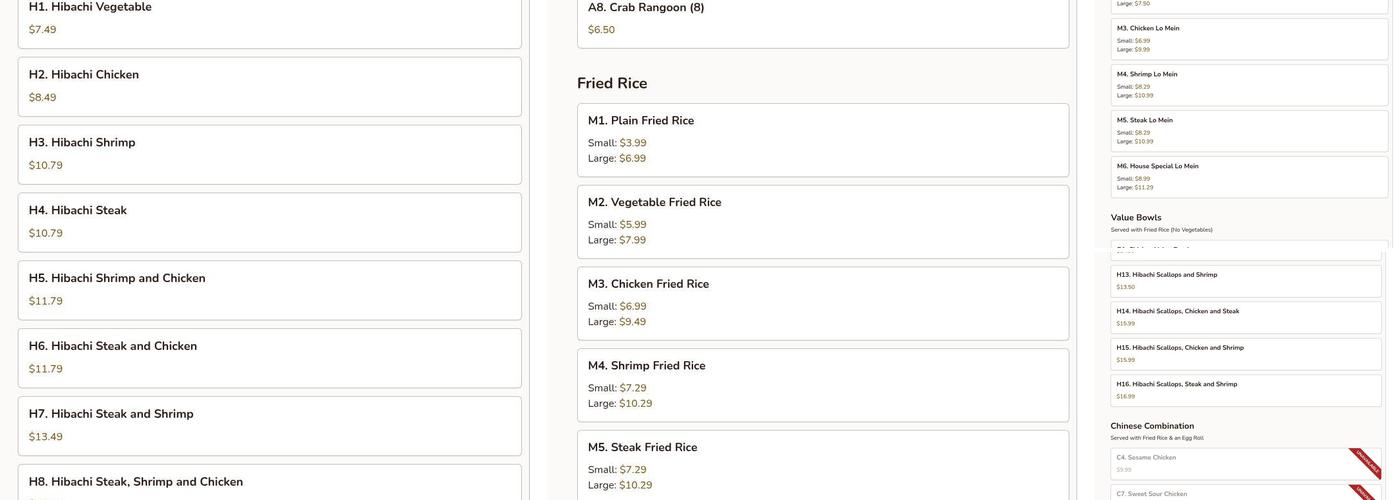Select H13. Hibachi Scallops and Shrimp

(x=1248, y=281)
